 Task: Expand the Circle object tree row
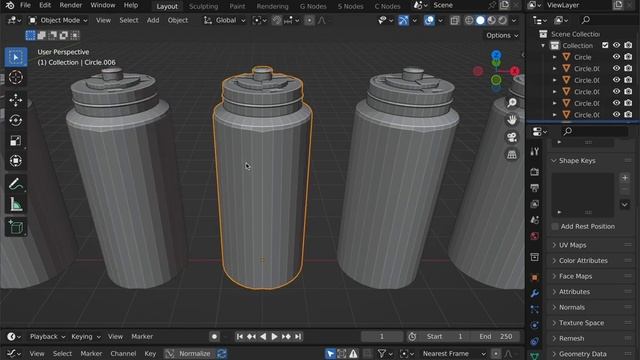(x=554, y=57)
